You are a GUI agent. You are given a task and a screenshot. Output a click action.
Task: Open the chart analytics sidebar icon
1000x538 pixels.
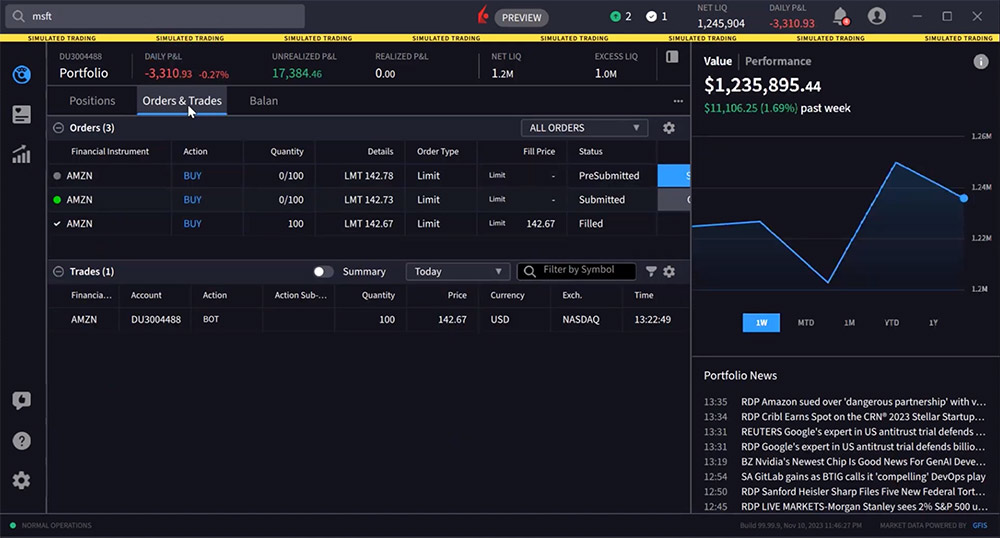[x=21, y=155]
